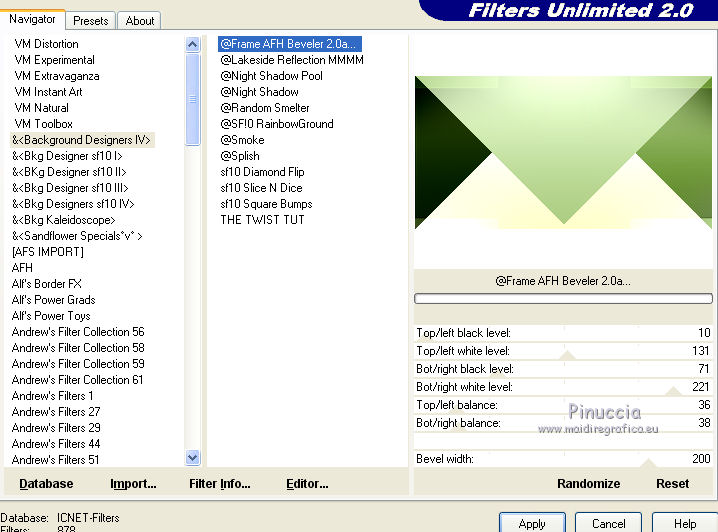Choose the @Frame AFH Beveler 2.0a... filter
This screenshot has height=532, width=718.
point(290,44)
